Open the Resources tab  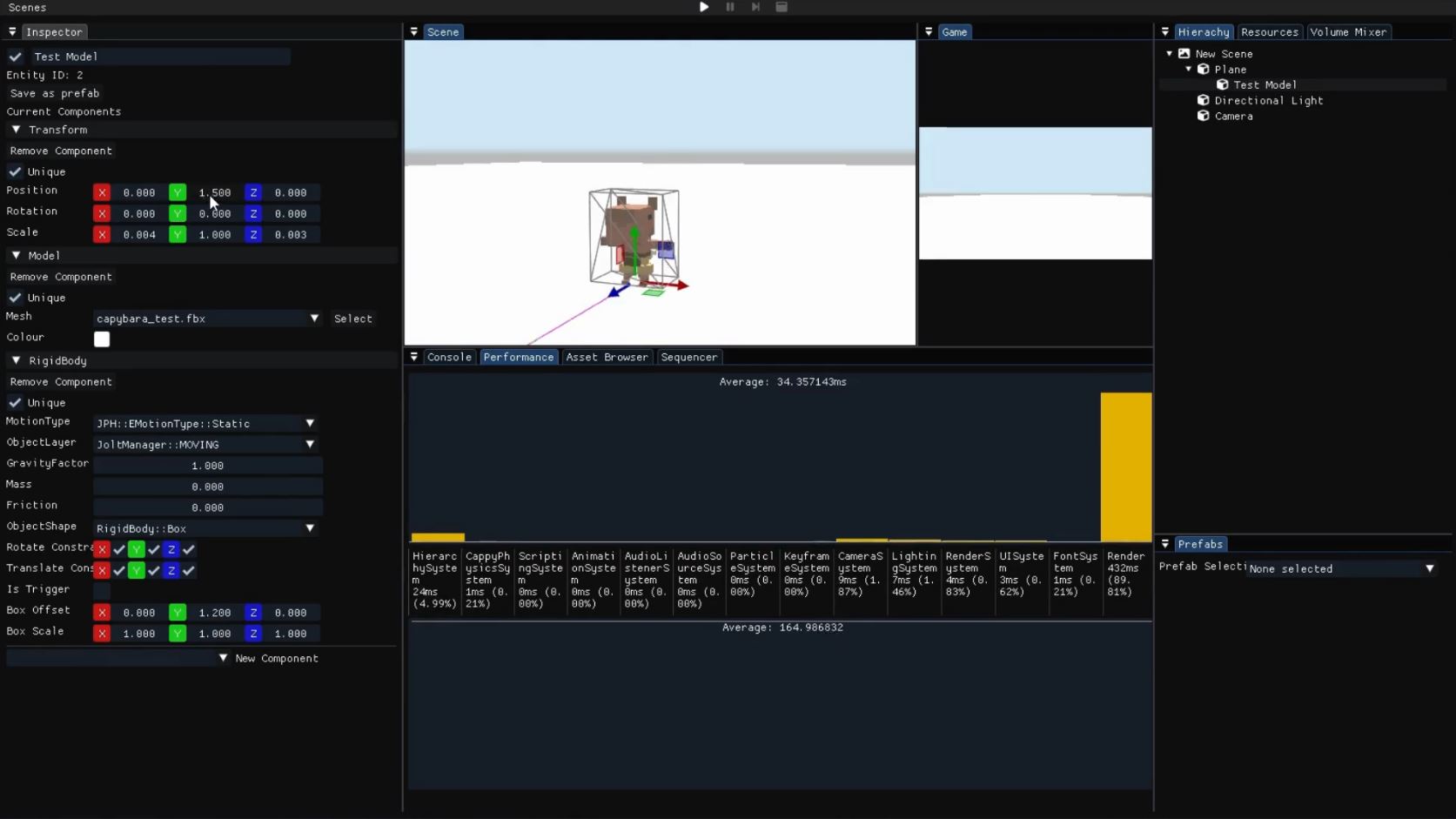[1269, 32]
